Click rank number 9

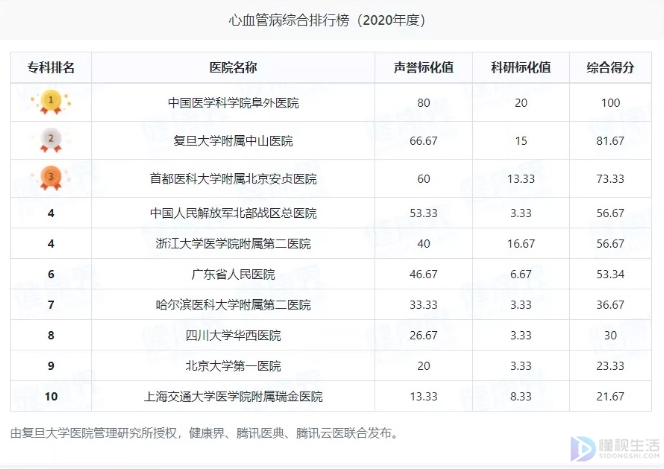pos(51,366)
